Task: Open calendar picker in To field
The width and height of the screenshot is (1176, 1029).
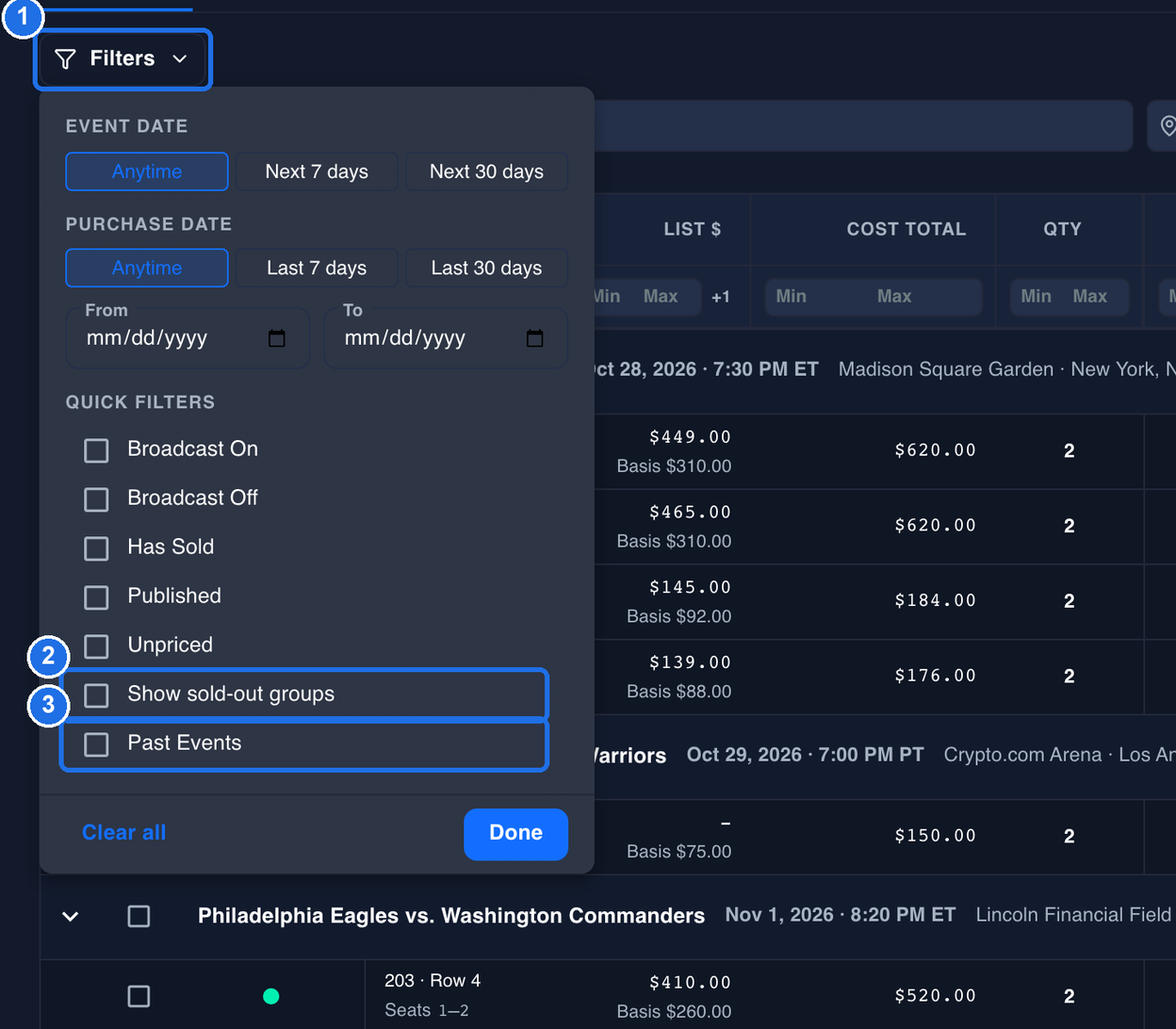Action: coord(535,338)
